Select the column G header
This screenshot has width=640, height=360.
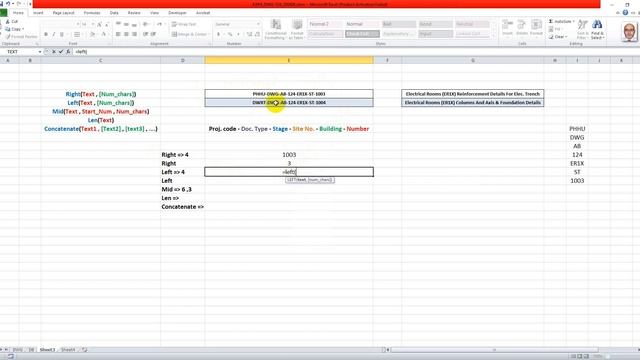click(473, 60)
